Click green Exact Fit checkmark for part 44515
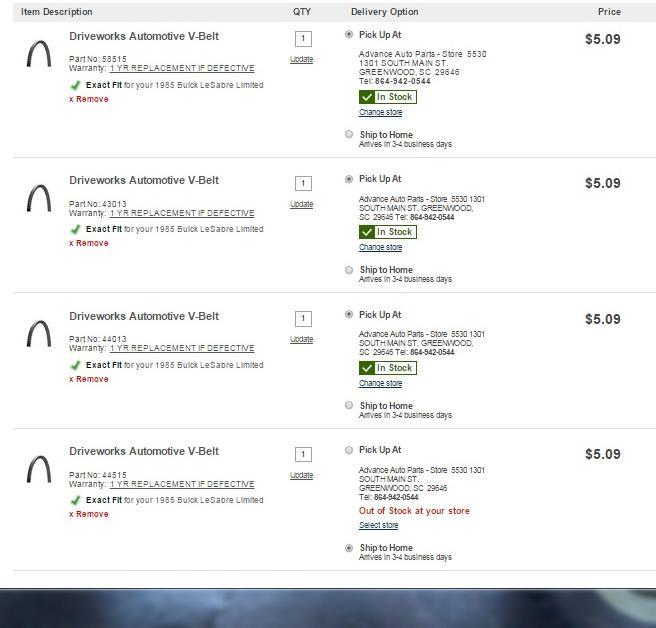The image size is (656, 628). point(75,500)
